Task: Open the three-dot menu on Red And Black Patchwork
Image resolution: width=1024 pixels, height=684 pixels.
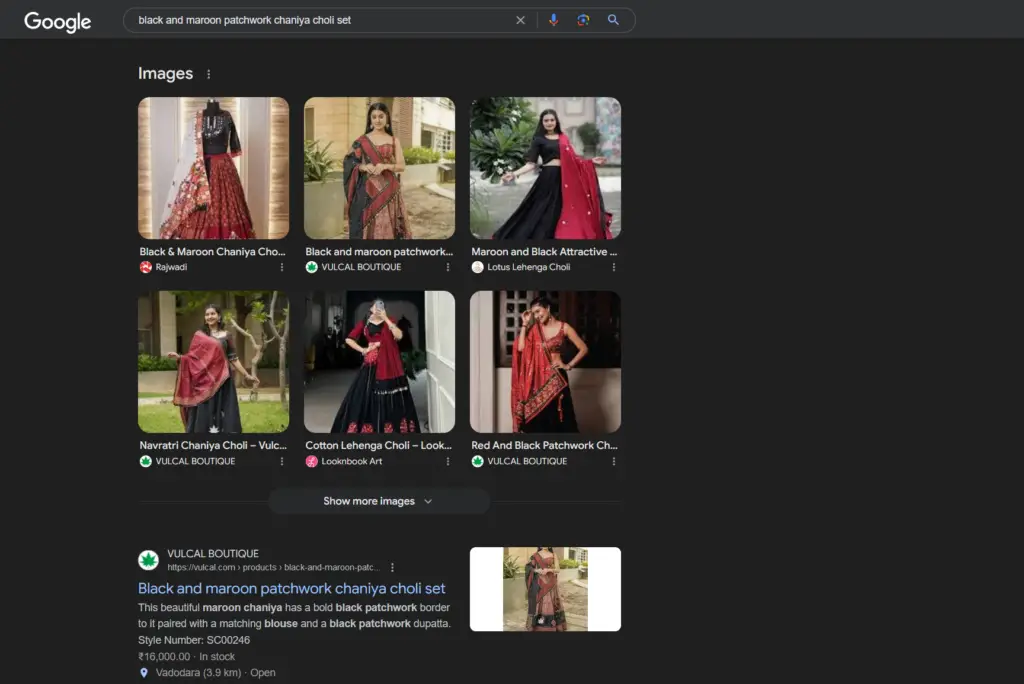Action: pyautogui.click(x=613, y=461)
